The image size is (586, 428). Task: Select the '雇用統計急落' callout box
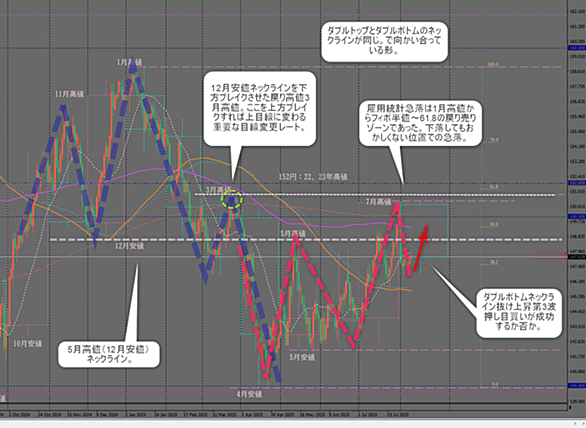pyautogui.click(x=420, y=123)
